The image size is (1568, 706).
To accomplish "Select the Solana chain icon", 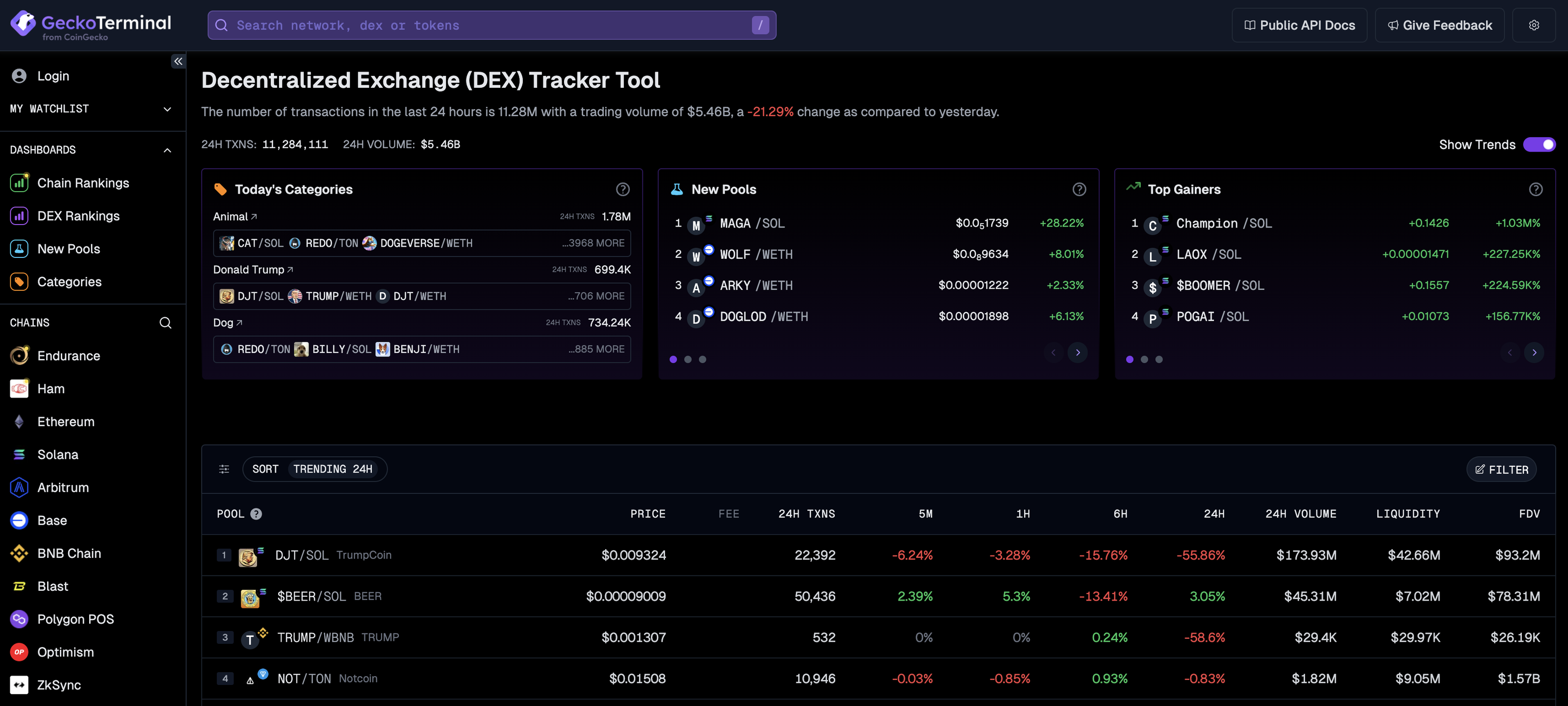I will [x=18, y=454].
